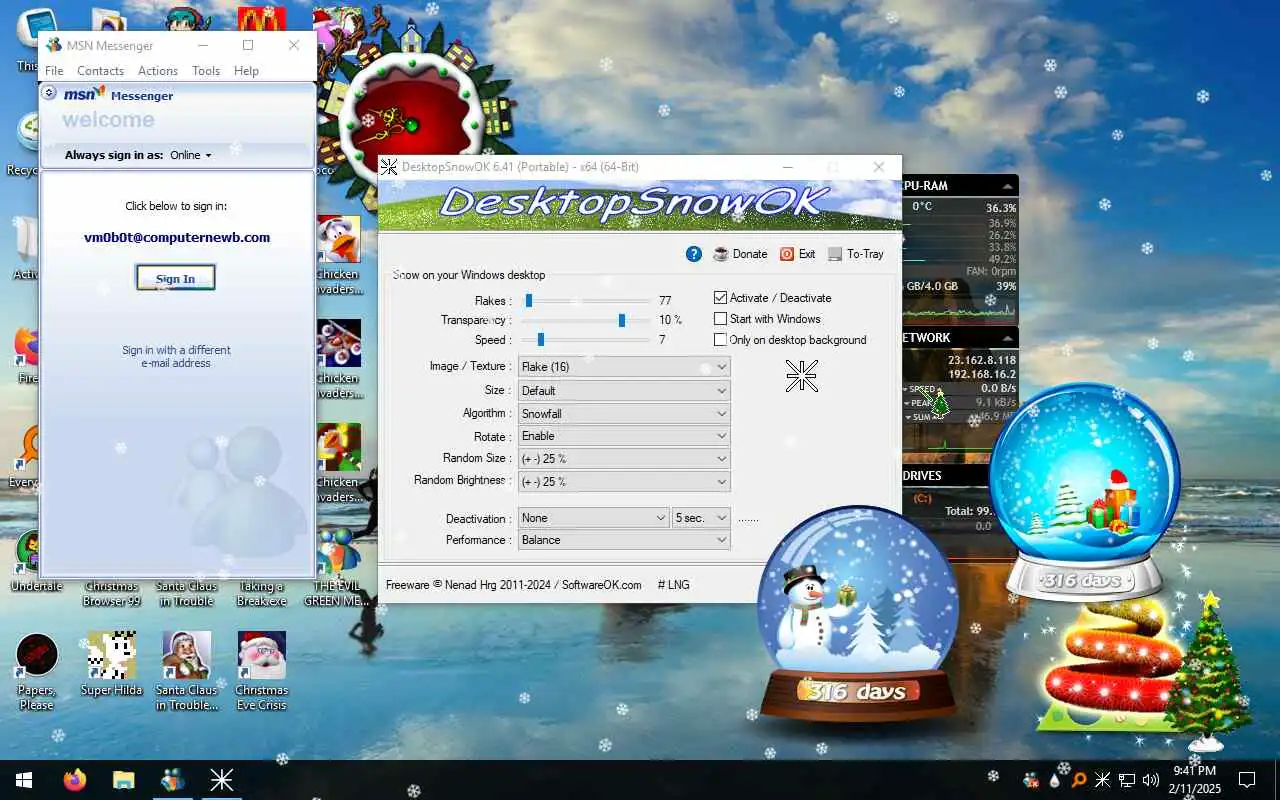Collapse the CPU-RAM gadget arrow
Image resolution: width=1280 pixels, height=800 pixels.
(1007, 186)
